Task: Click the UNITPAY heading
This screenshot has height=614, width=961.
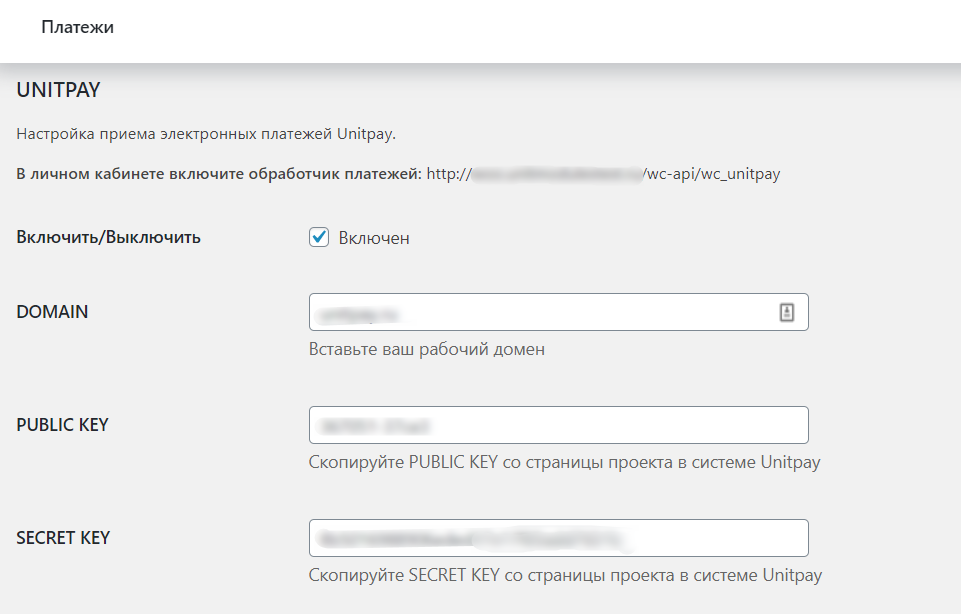Action: (58, 90)
